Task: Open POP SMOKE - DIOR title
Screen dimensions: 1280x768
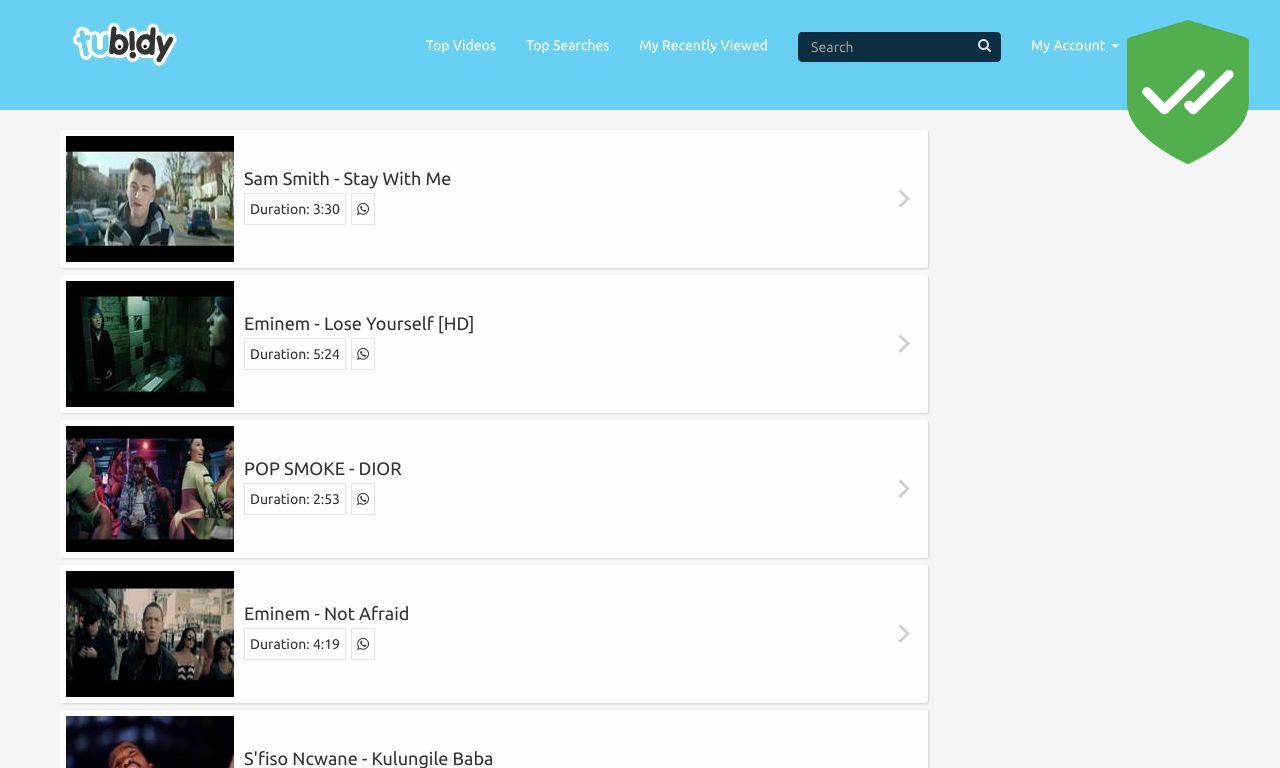Action: [x=323, y=469]
